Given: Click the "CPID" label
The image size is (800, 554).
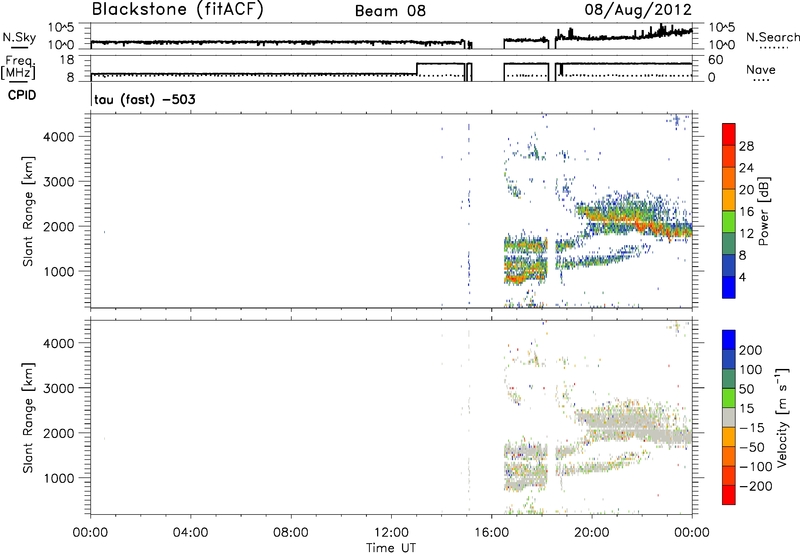Looking at the screenshot, I should click(22, 95).
